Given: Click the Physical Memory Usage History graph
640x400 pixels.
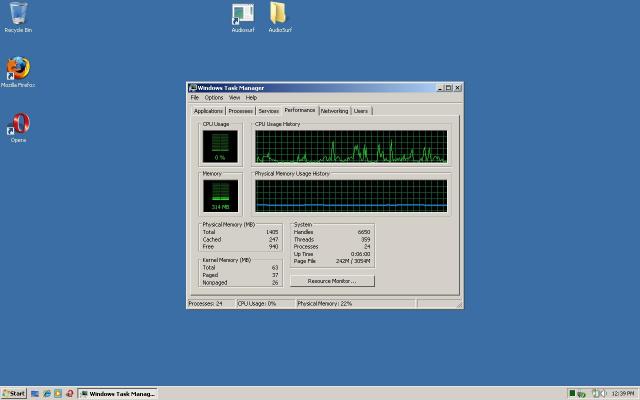Looking at the screenshot, I should tap(351, 196).
